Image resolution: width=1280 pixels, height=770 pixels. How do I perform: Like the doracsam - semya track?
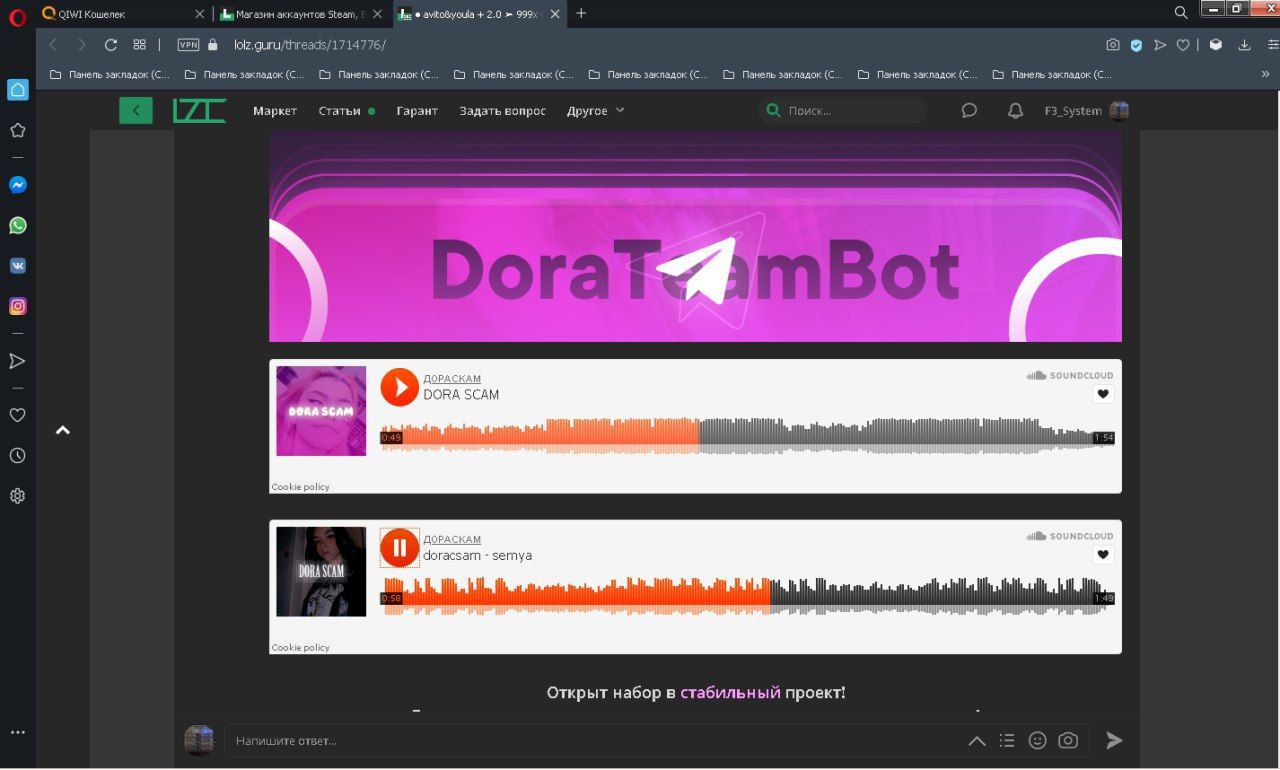tap(1103, 555)
